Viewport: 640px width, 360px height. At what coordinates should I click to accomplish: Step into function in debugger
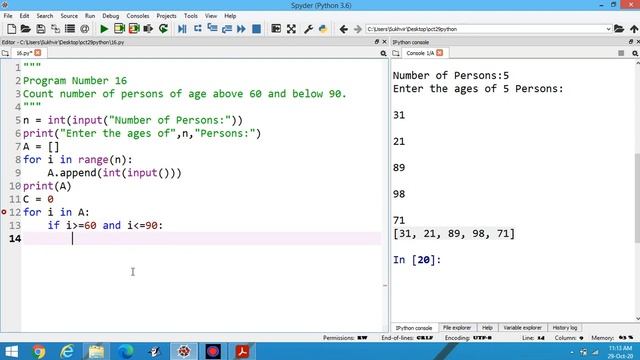[212, 28]
